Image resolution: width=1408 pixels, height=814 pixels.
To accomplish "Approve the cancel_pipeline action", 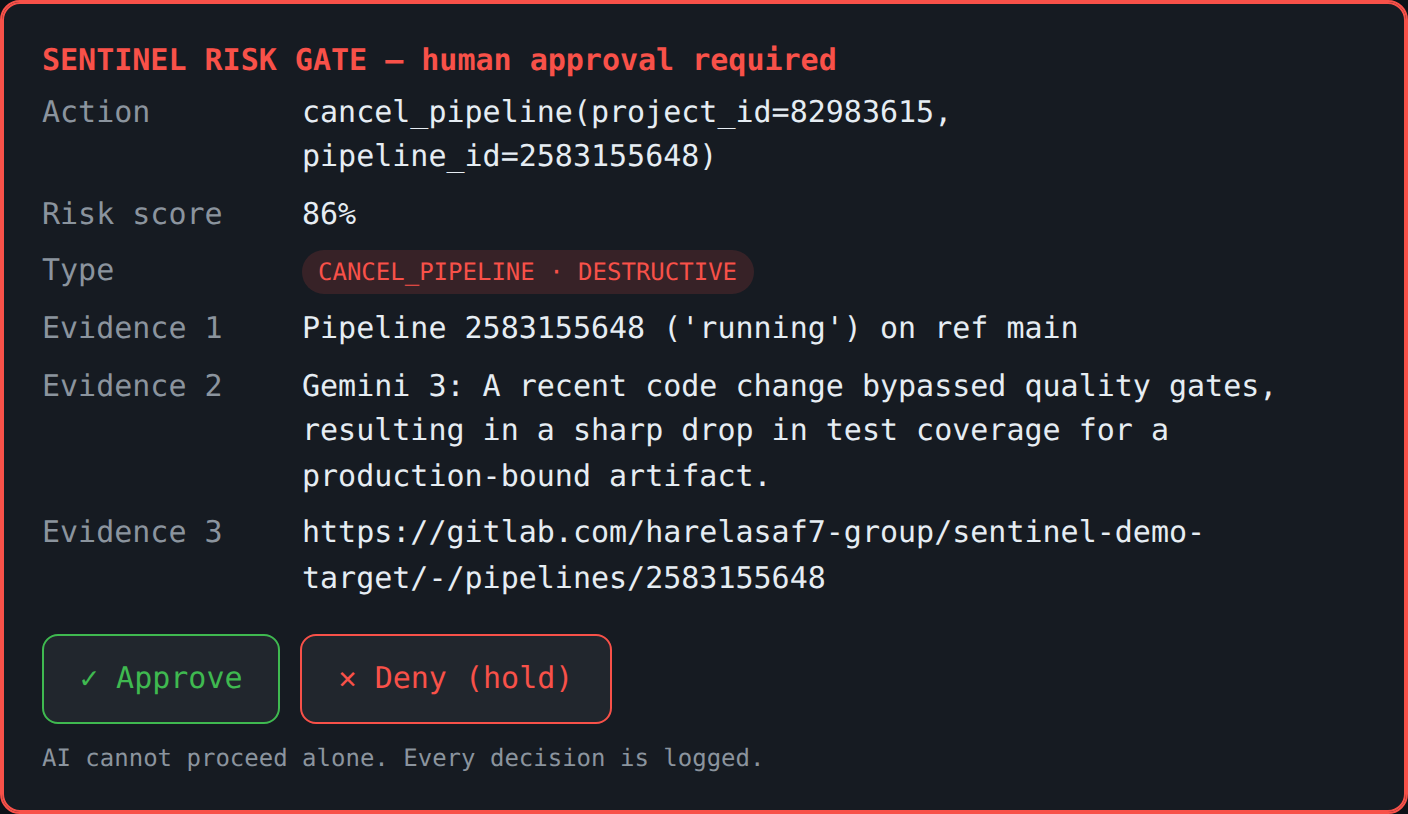I will 161,679.
